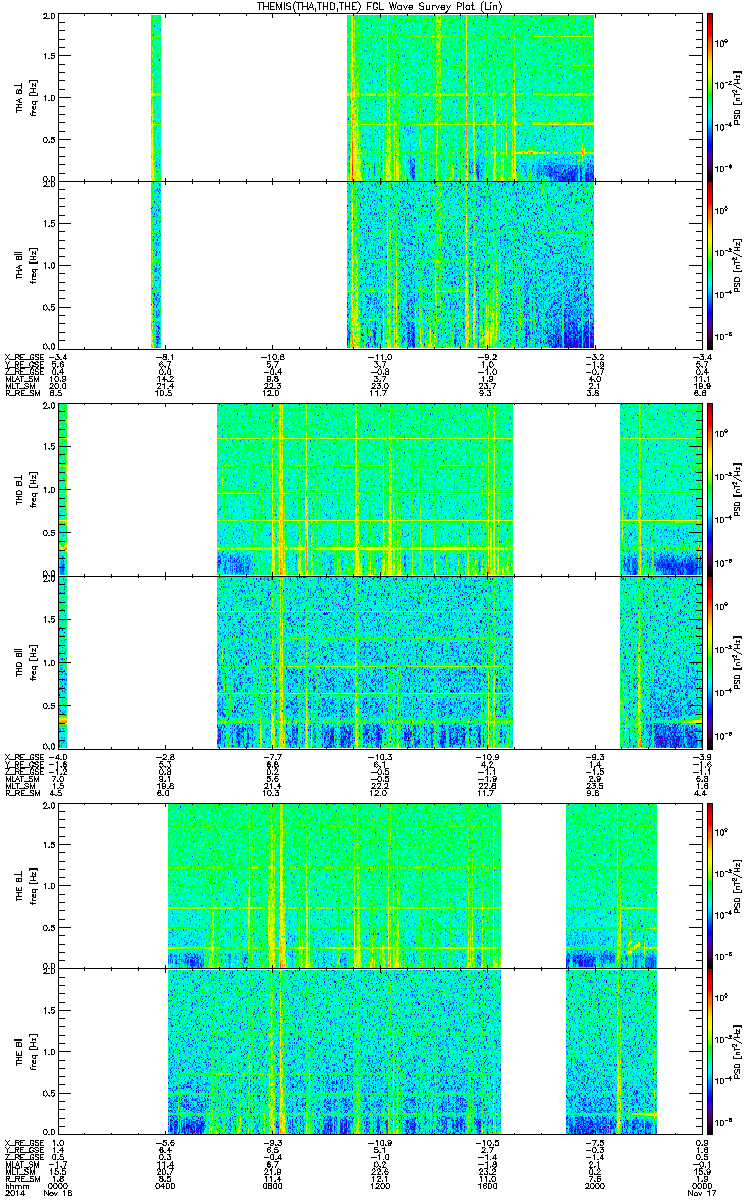Click the PSD [nT²/Hz] label beside THA B⊥
This screenshot has width=750, height=1200.
pyautogui.click(x=737, y=98)
